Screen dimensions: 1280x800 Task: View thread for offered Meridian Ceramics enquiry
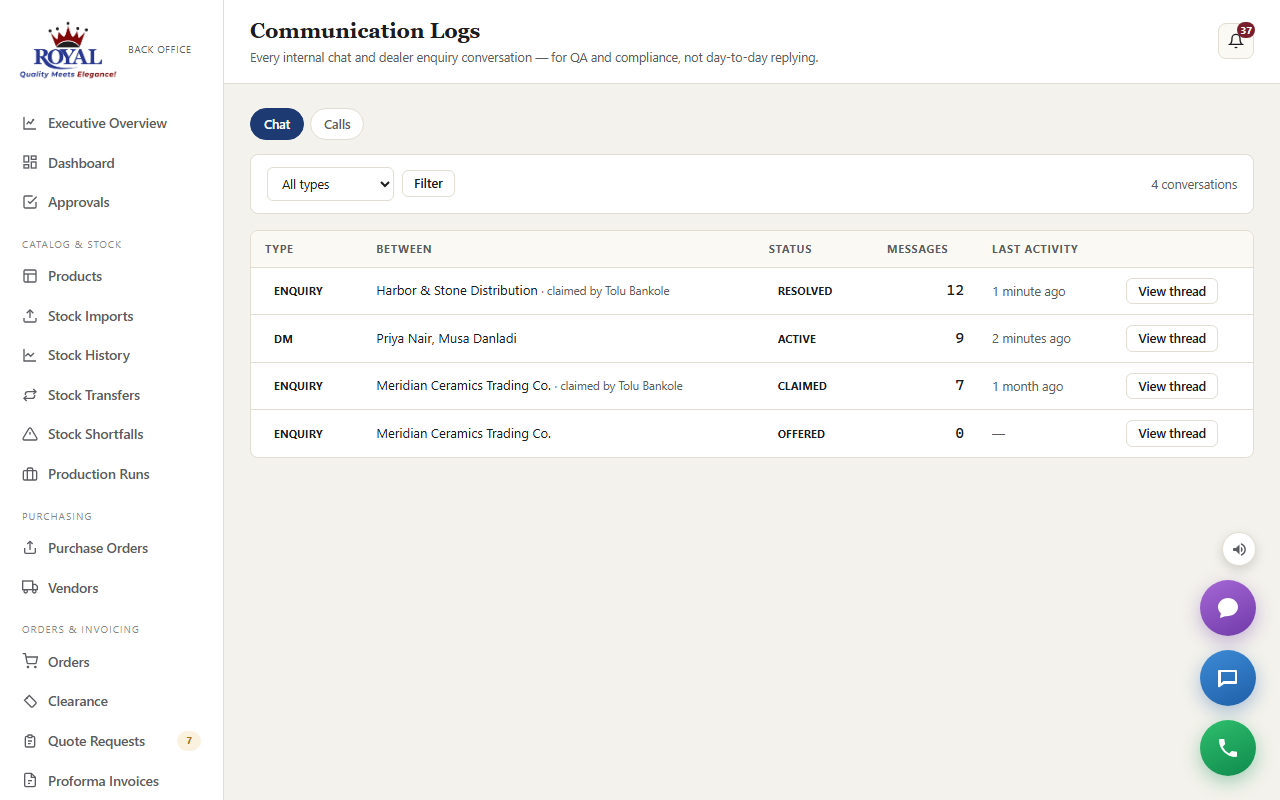(x=1172, y=433)
